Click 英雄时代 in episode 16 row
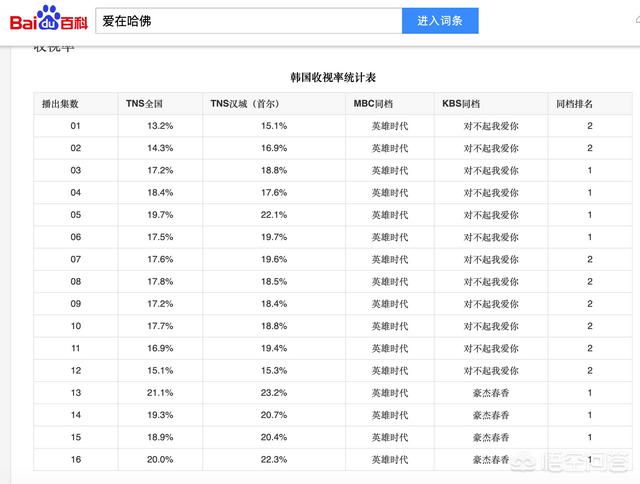Viewport: 640px width, 484px height. pyautogui.click(x=390, y=460)
